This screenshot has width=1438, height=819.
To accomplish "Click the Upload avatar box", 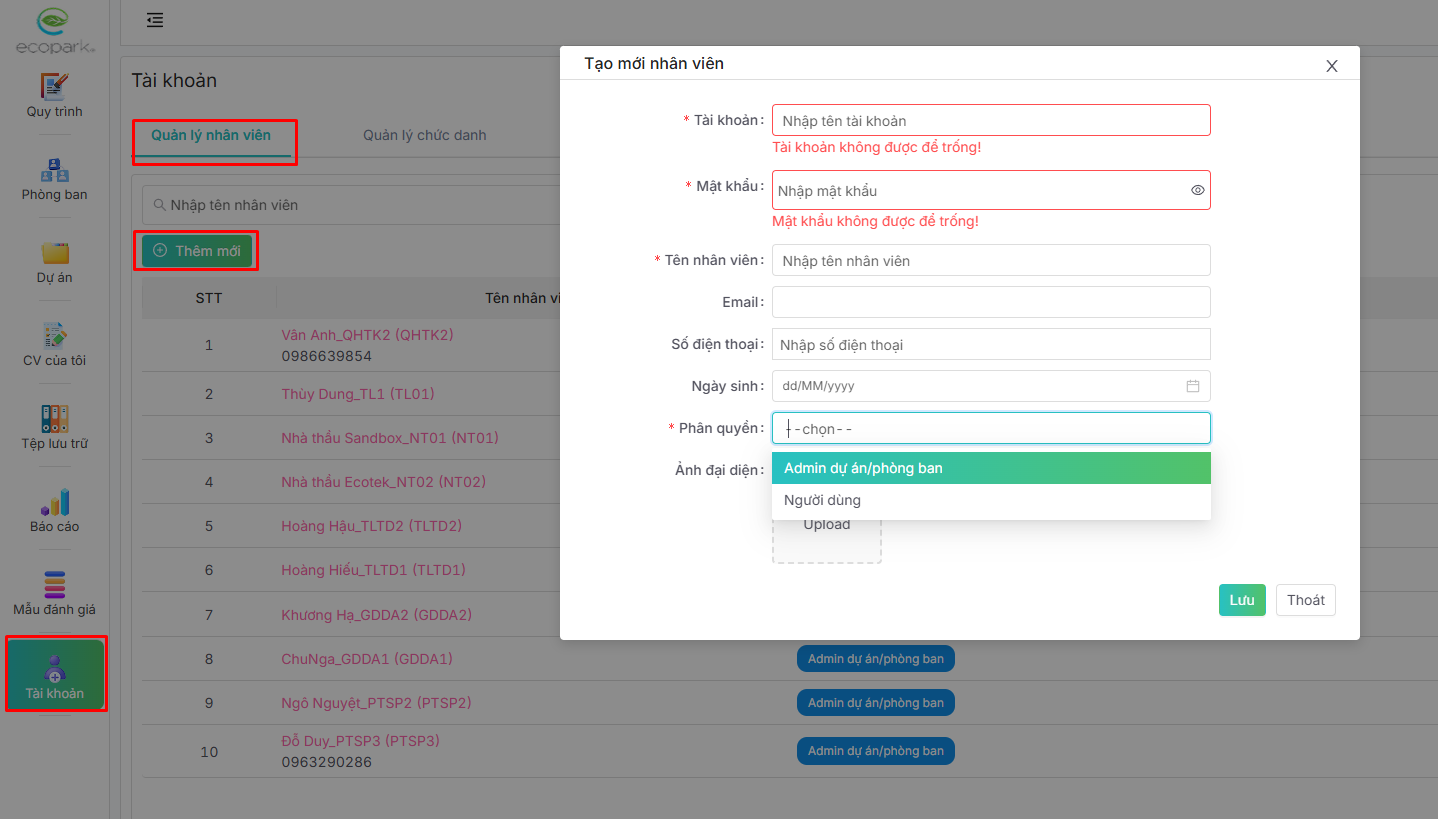I will 826,535.
